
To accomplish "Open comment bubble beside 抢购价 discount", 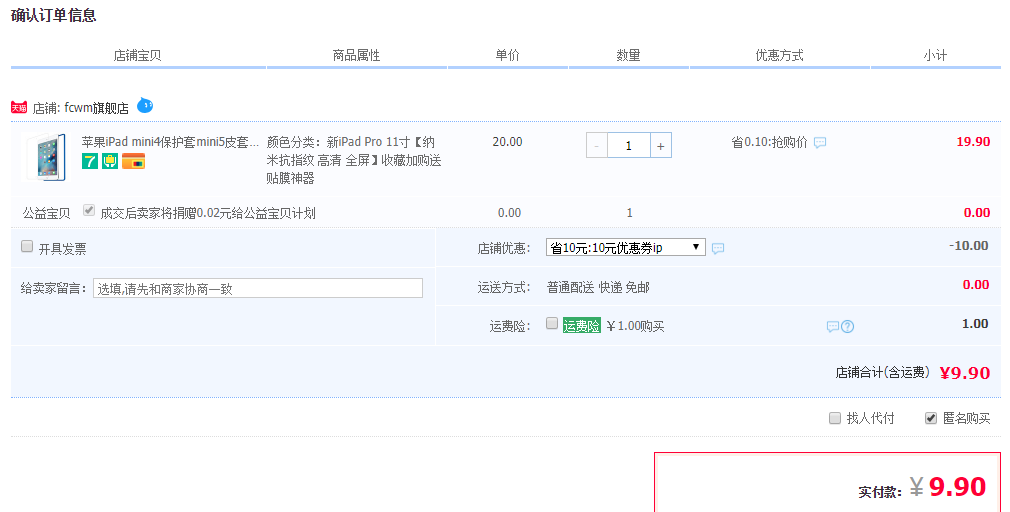I will tap(820, 143).
